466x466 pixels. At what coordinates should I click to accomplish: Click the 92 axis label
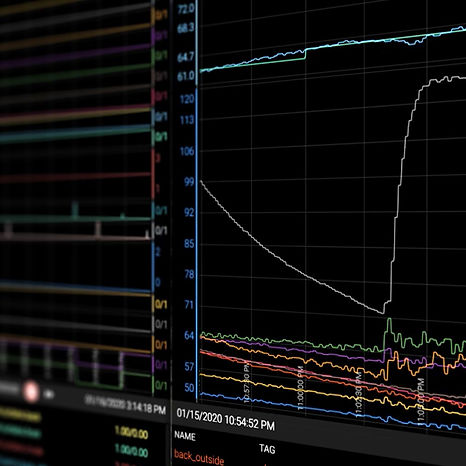tap(189, 212)
